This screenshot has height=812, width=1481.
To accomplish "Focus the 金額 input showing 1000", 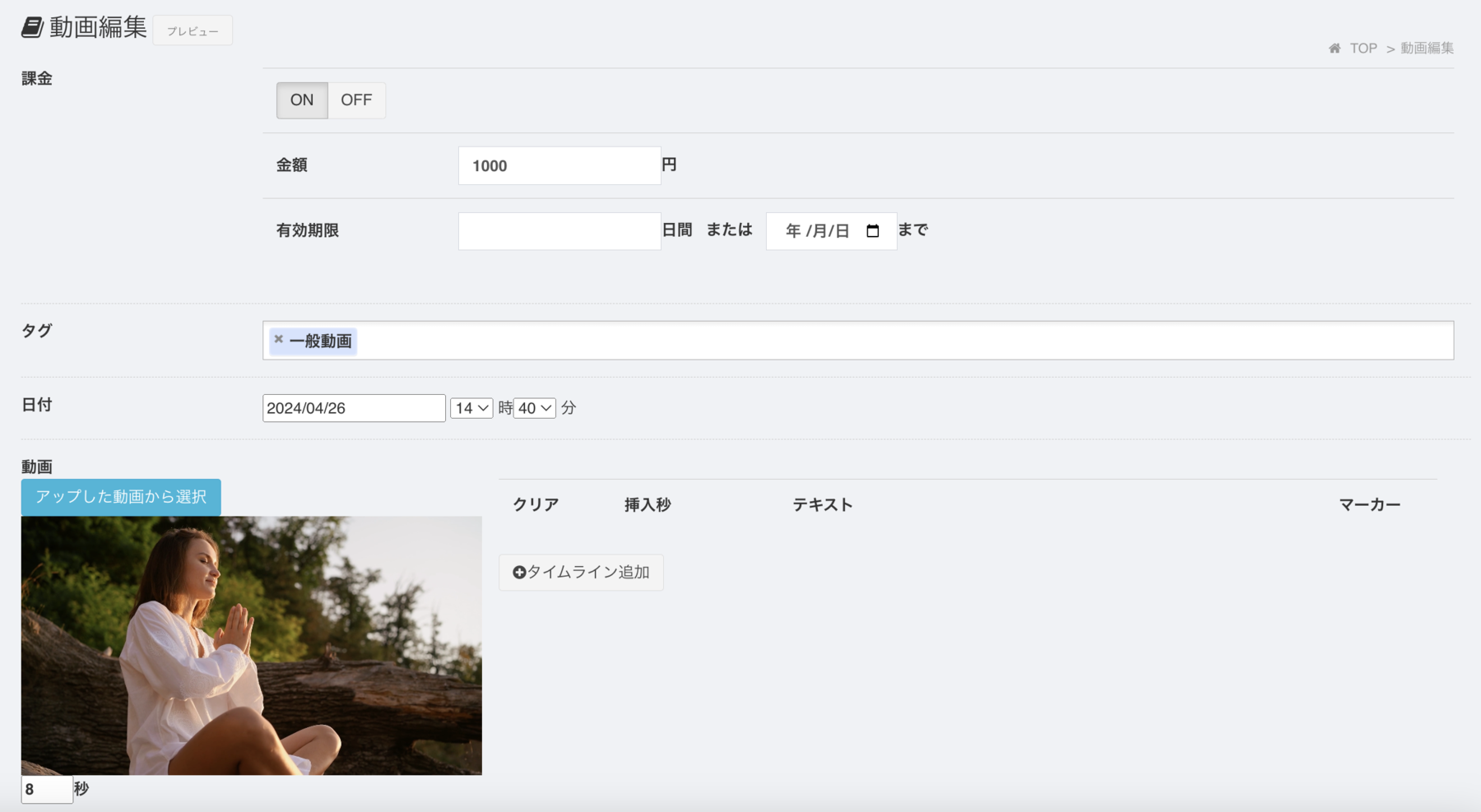I will click(x=559, y=165).
